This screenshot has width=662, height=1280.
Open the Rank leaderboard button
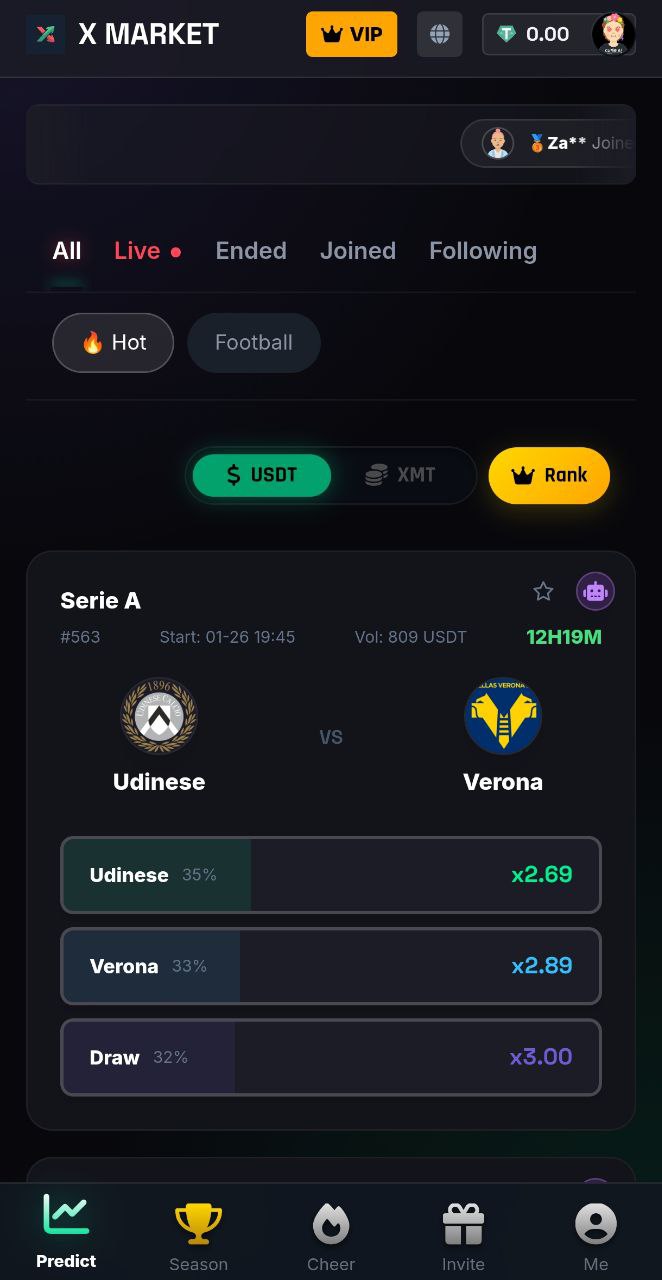click(x=549, y=475)
